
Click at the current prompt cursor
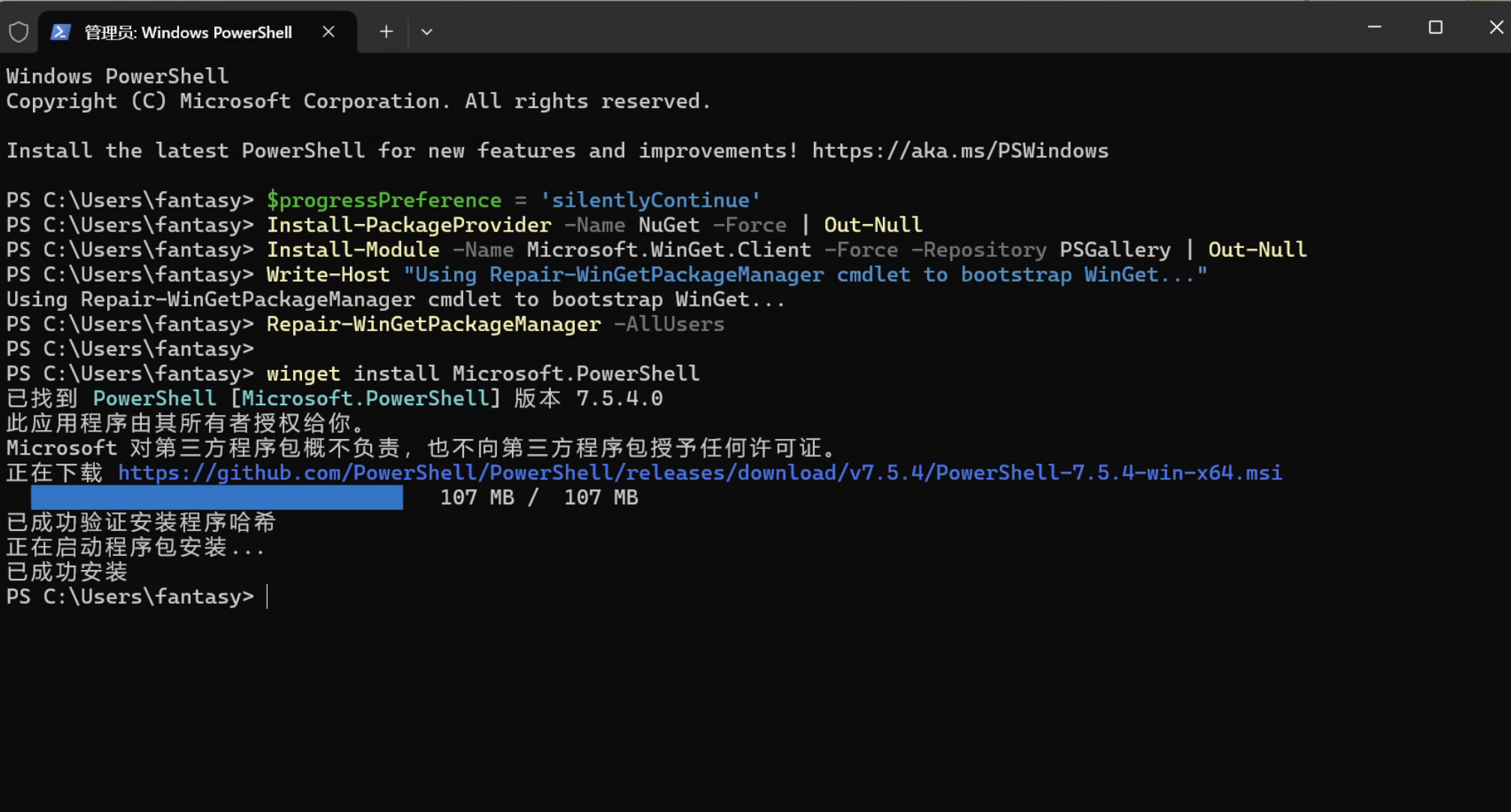[268, 597]
